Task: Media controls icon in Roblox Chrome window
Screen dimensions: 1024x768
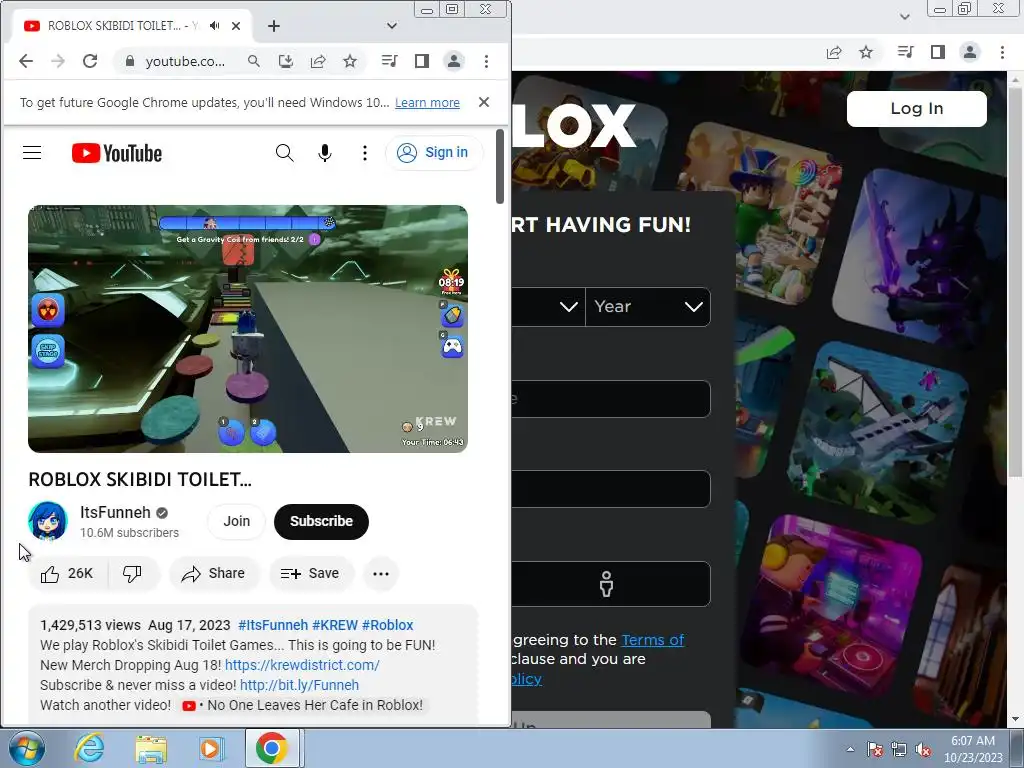Action: tap(905, 52)
